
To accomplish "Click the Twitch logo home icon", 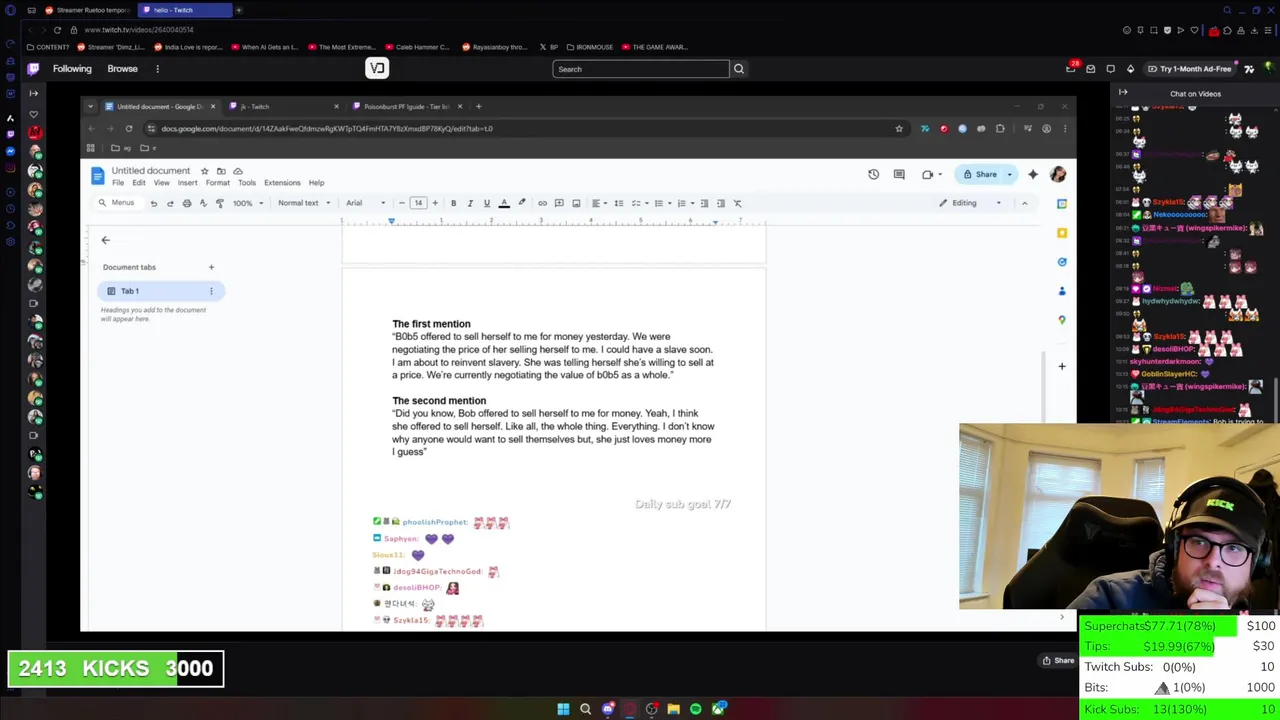I will click(33, 69).
